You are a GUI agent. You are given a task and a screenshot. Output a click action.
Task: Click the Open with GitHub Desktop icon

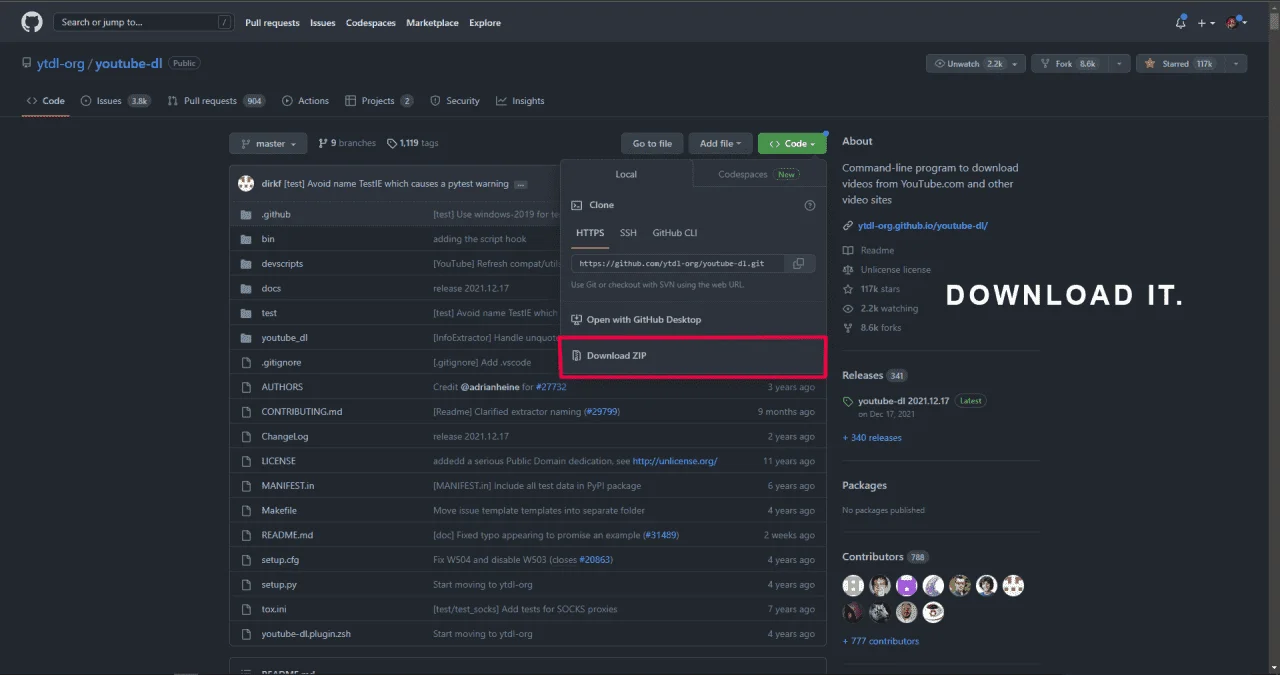(x=577, y=320)
